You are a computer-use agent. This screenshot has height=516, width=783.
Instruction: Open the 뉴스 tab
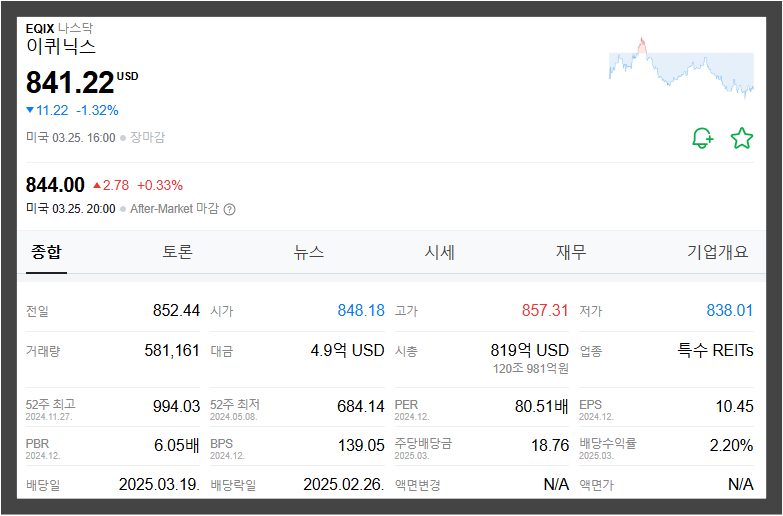(309, 252)
